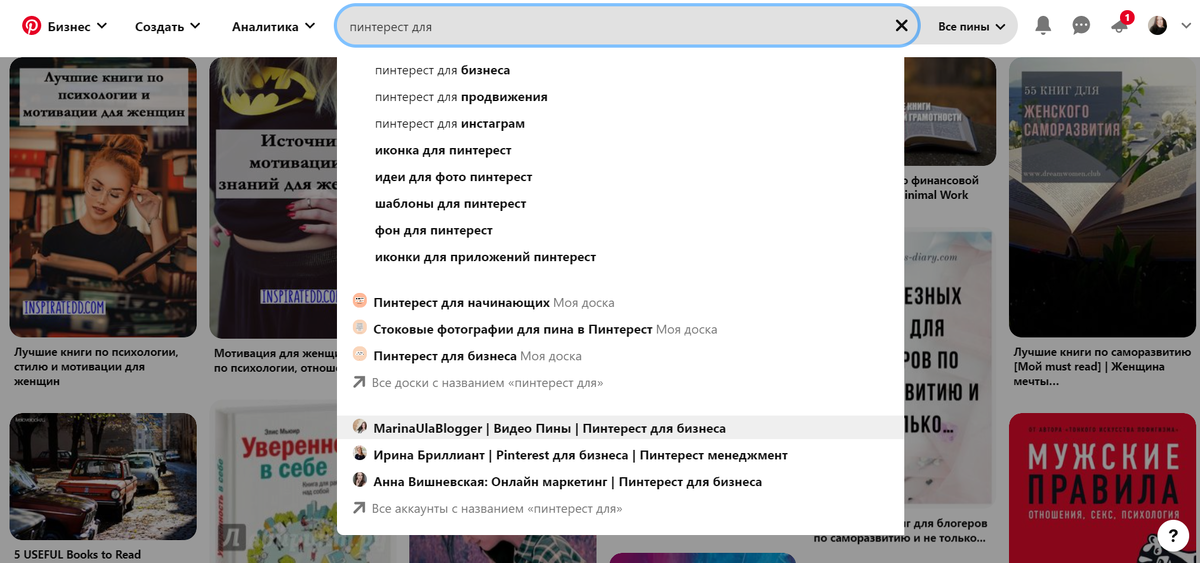The width and height of the screenshot is (1200, 563).
Task: Click the Pinterest logo icon
Action: [x=31, y=26]
